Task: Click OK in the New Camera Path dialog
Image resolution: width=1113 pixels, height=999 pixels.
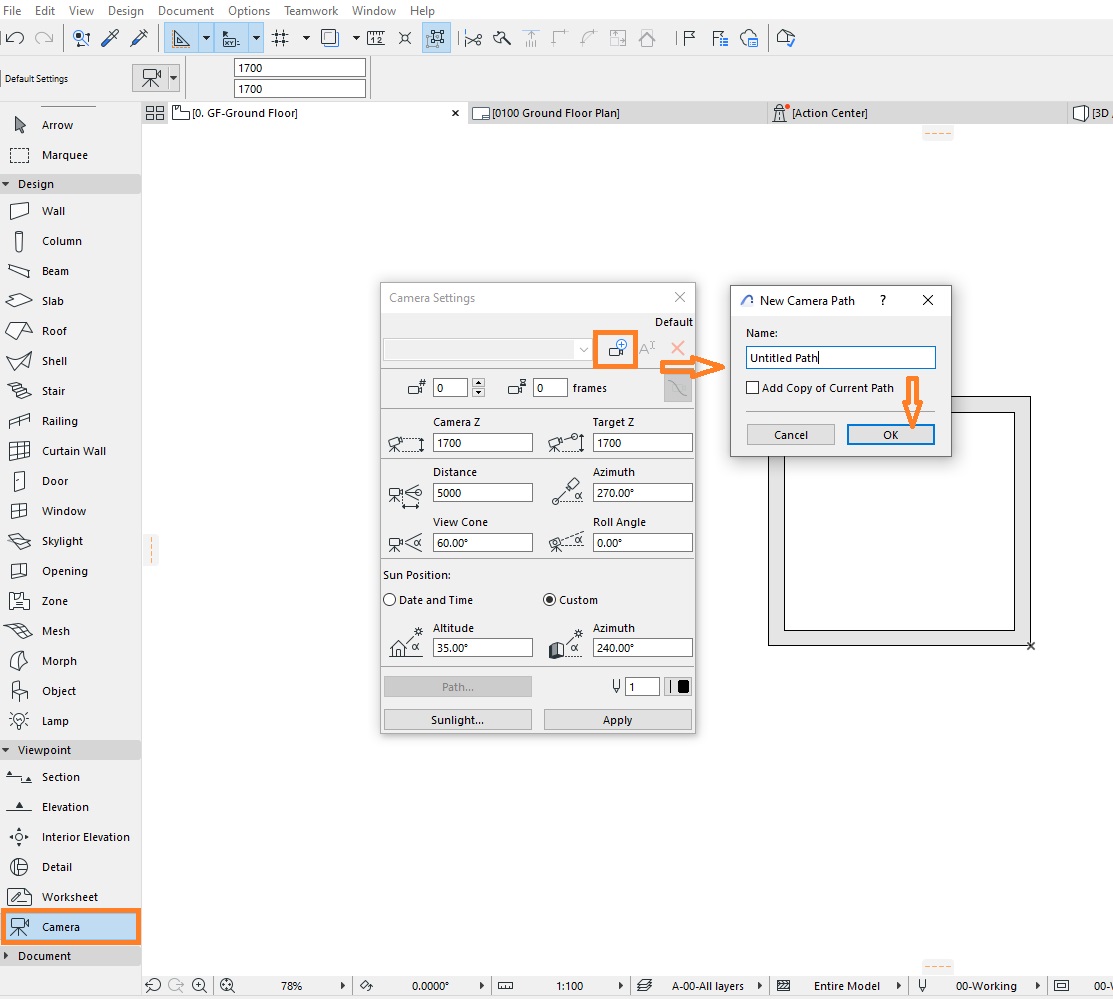Action: [x=889, y=434]
